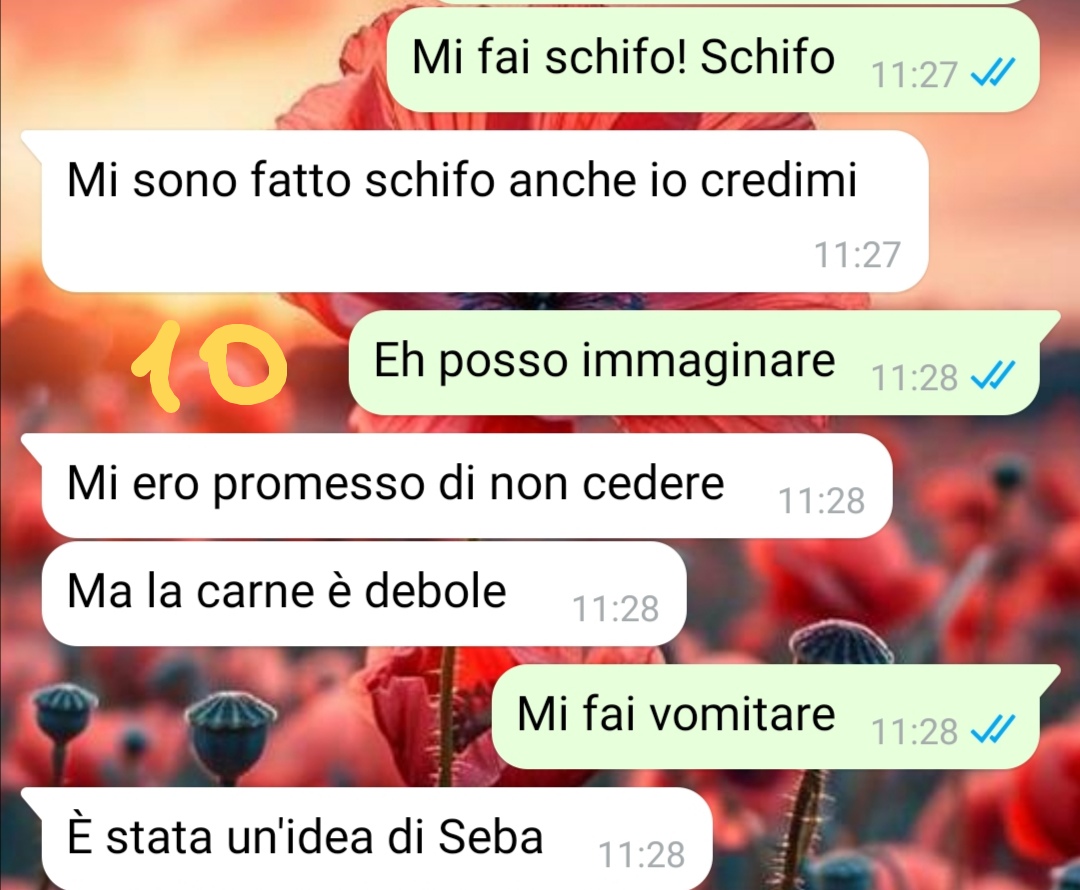
Task: Select the 'Mi ero promesso di non cedere' message
Action: 466,486
